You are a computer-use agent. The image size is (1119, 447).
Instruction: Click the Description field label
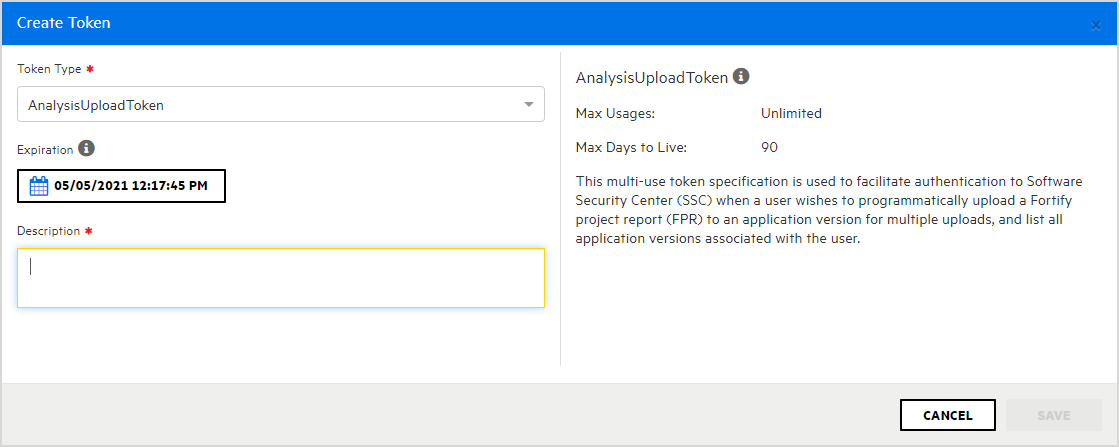(48, 231)
